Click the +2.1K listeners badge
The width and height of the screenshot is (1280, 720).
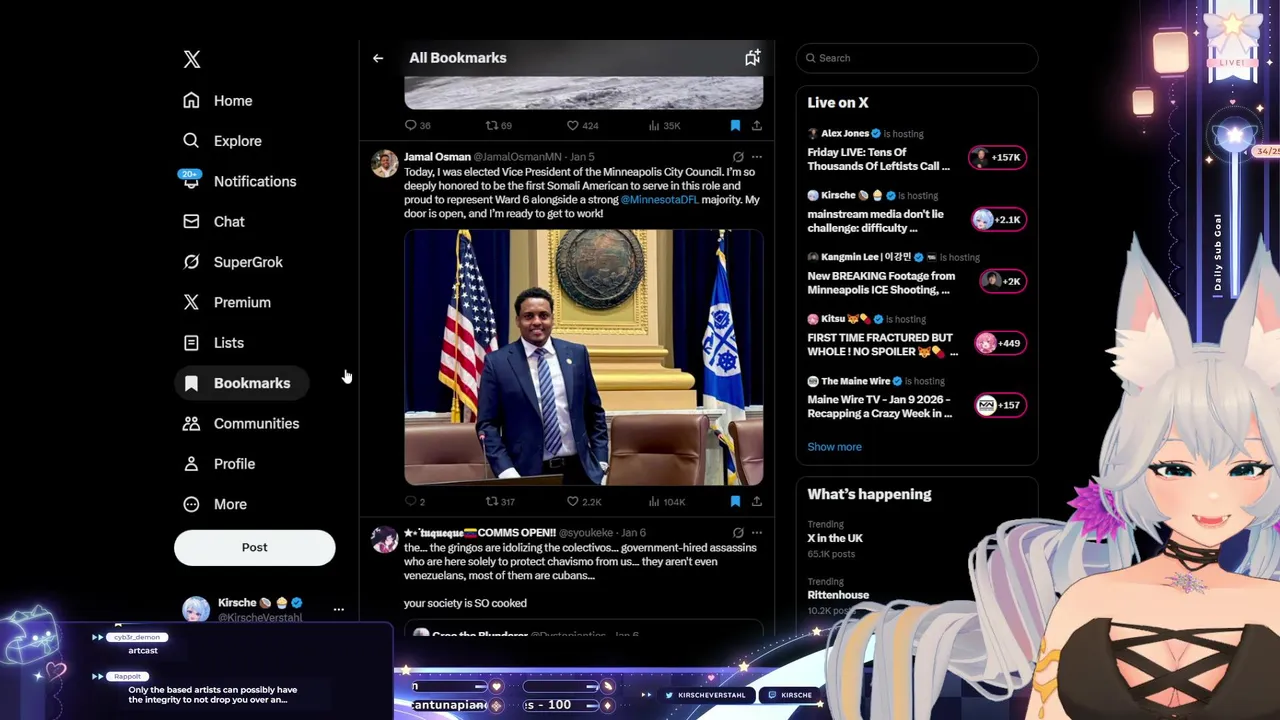[x=998, y=219]
